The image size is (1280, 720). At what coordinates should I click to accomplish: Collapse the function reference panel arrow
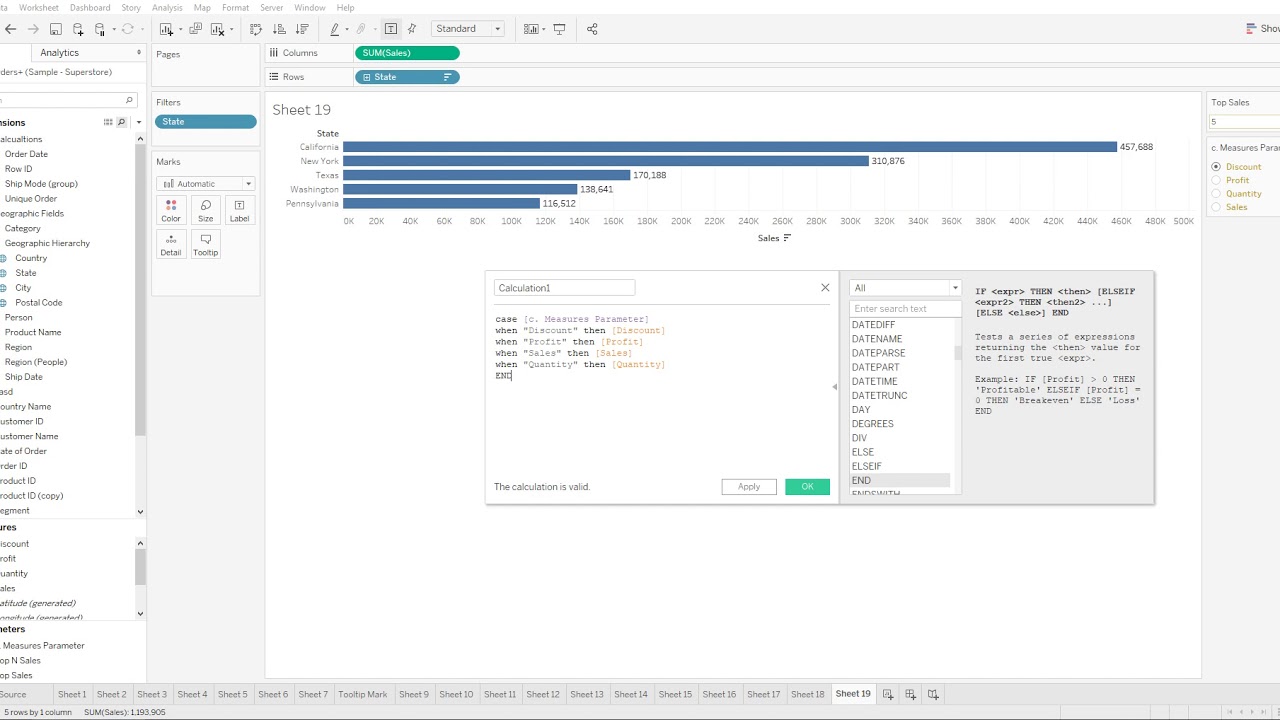835,387
